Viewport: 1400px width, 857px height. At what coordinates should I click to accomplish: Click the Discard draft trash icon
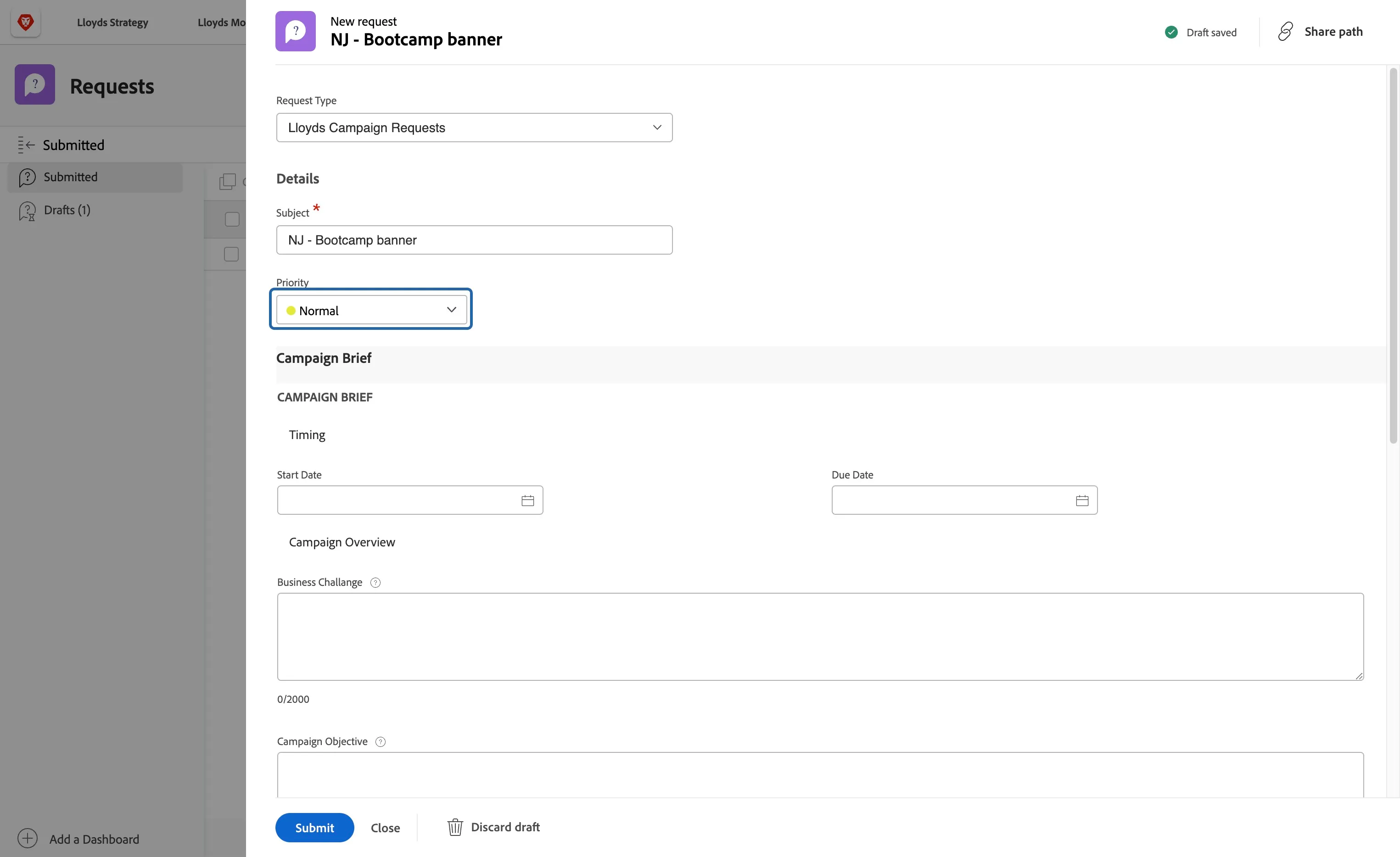pos(455,827)
